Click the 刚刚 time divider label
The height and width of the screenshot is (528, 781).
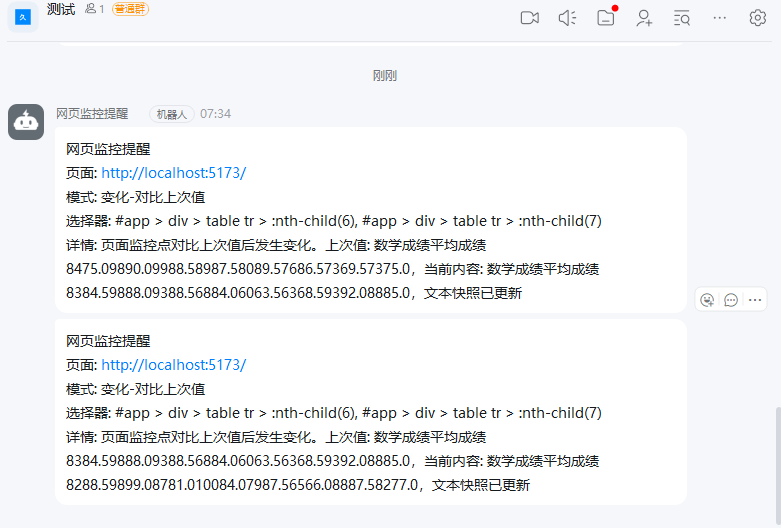[385, 76]
